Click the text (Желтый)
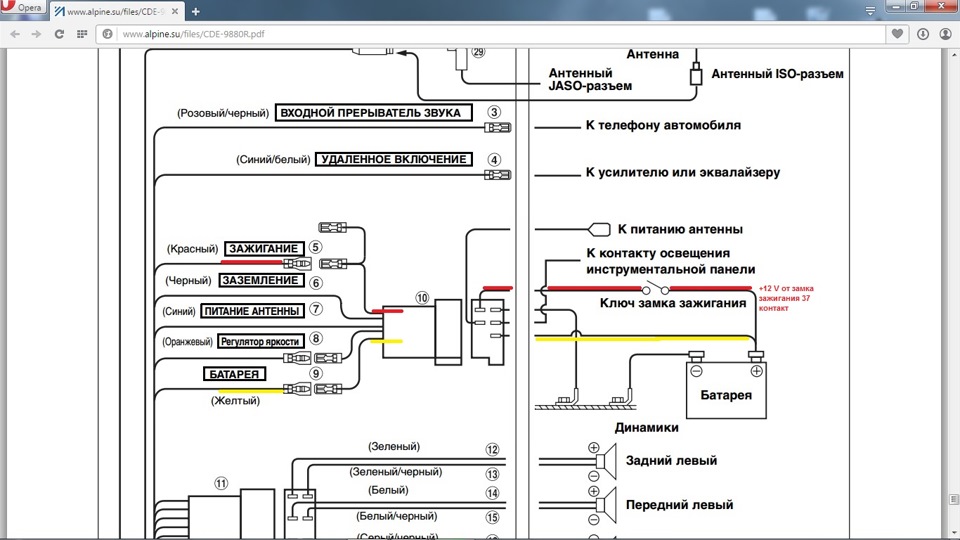This screenshot has width=960, height=540. (x=236, y=401)
